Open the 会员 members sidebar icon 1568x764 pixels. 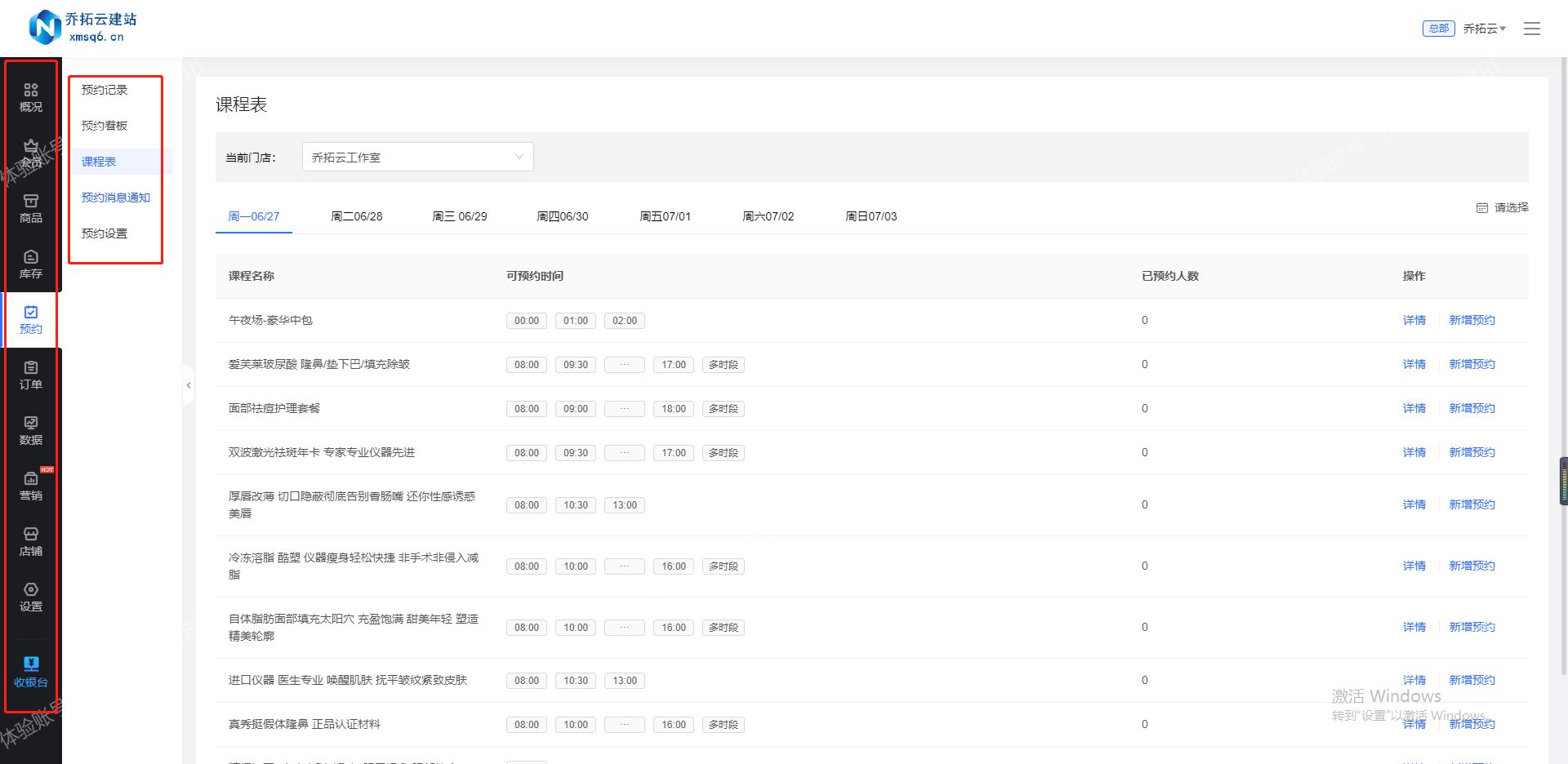pyautogui.click(x=31, y=153)
